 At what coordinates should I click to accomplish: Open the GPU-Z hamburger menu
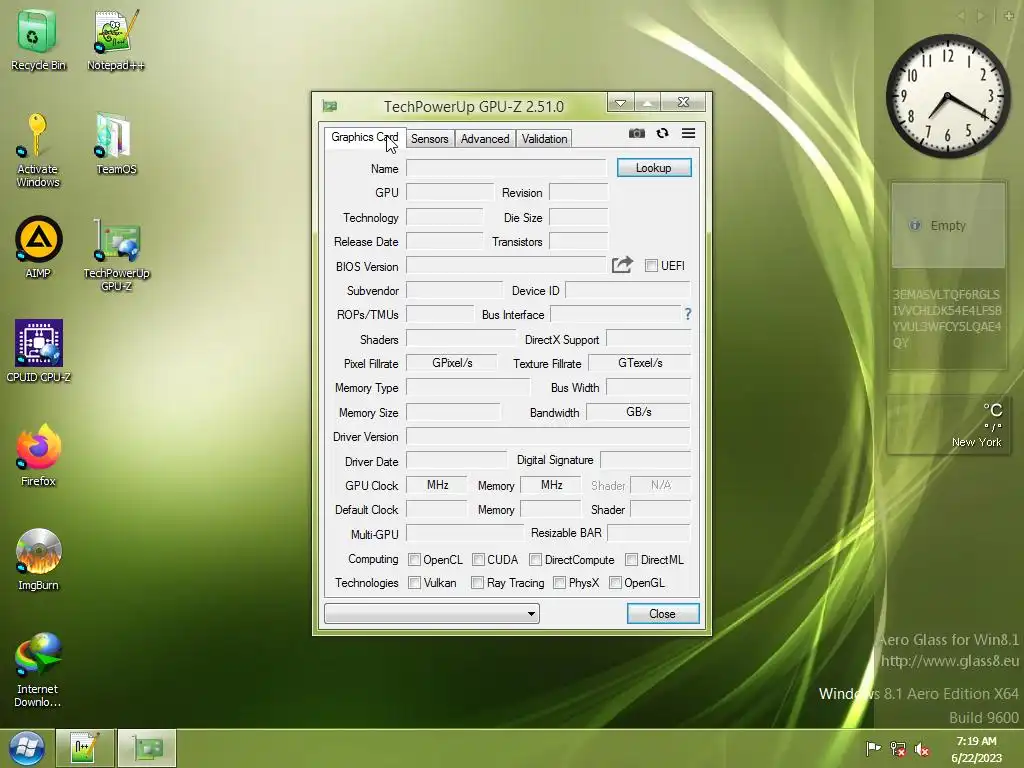pyautogui.click(x=688, y=133)
